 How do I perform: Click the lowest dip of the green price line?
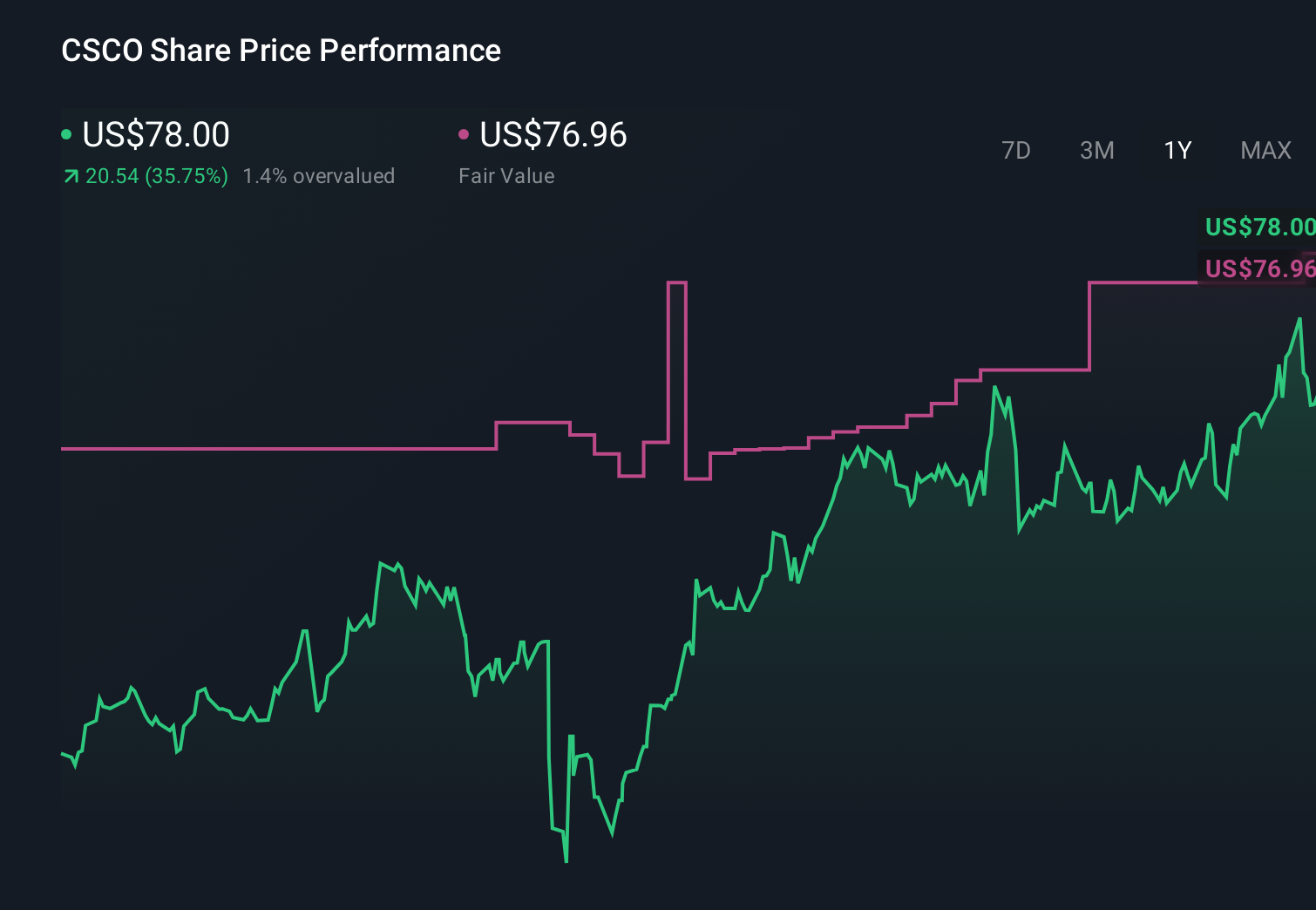point(566,861)
